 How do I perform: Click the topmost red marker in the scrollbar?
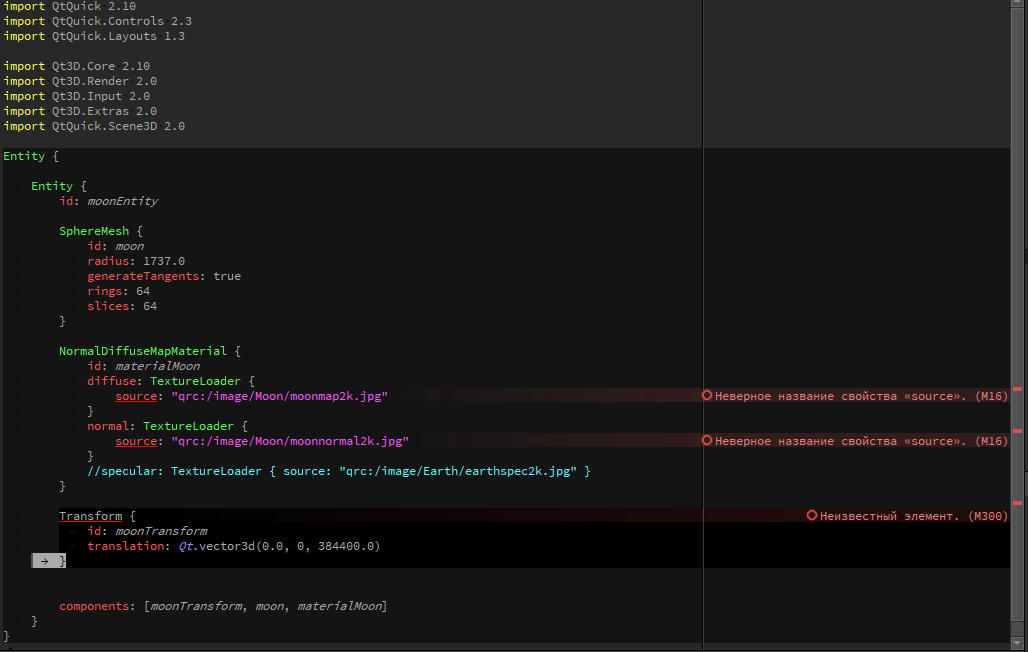click(x=1017, y=389)
